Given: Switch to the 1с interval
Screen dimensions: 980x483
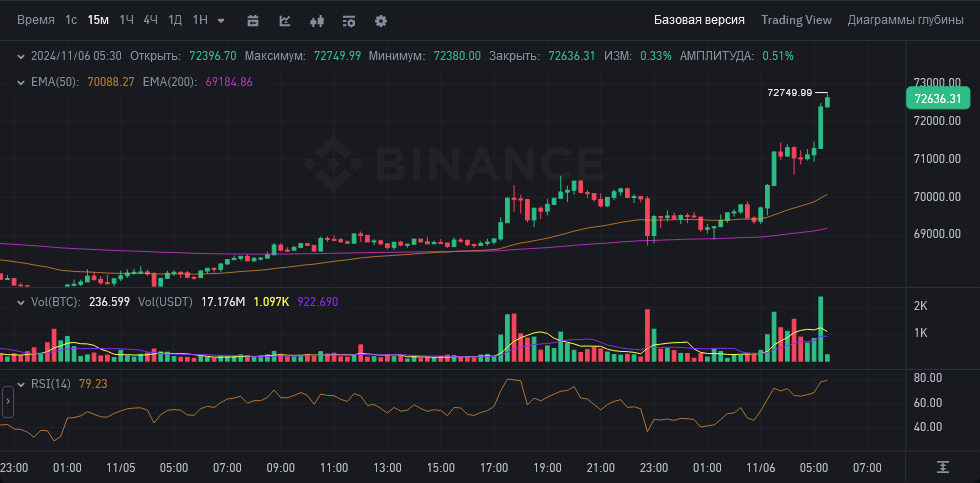Looking at the screenshot, I should tap(71, 20).
